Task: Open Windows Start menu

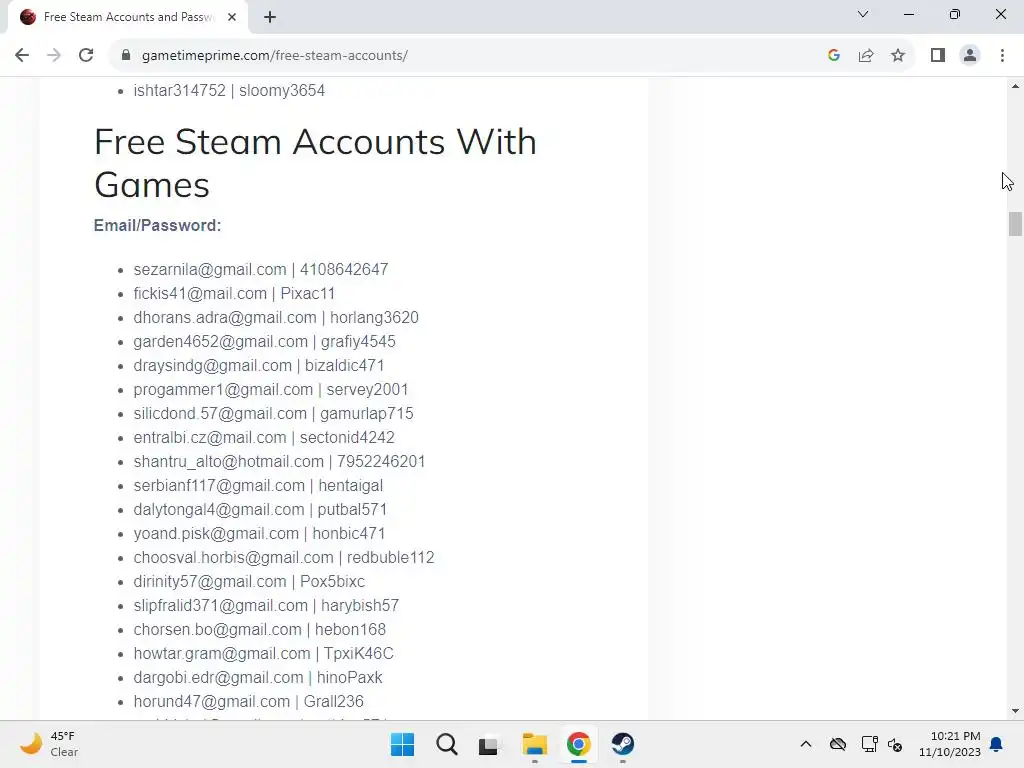Action: click(402, 744)
